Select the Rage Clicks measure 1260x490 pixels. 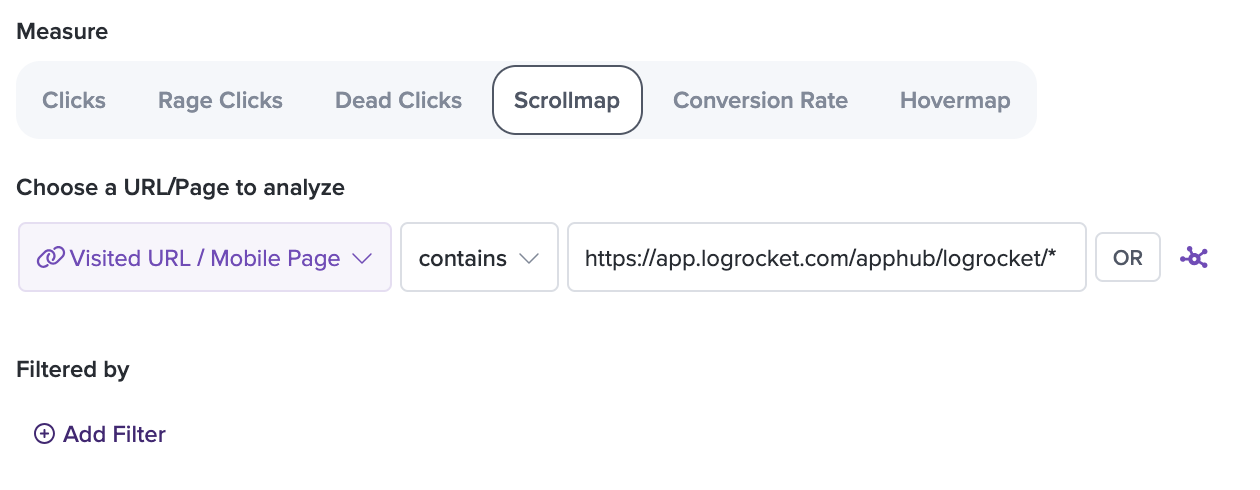point(220,100)
